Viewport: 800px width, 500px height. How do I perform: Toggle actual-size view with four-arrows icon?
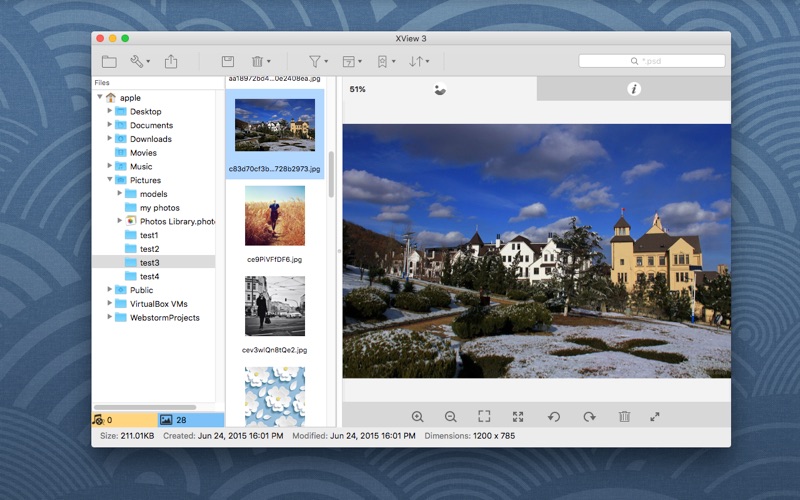pyautogui.click(x=518, y=416)
